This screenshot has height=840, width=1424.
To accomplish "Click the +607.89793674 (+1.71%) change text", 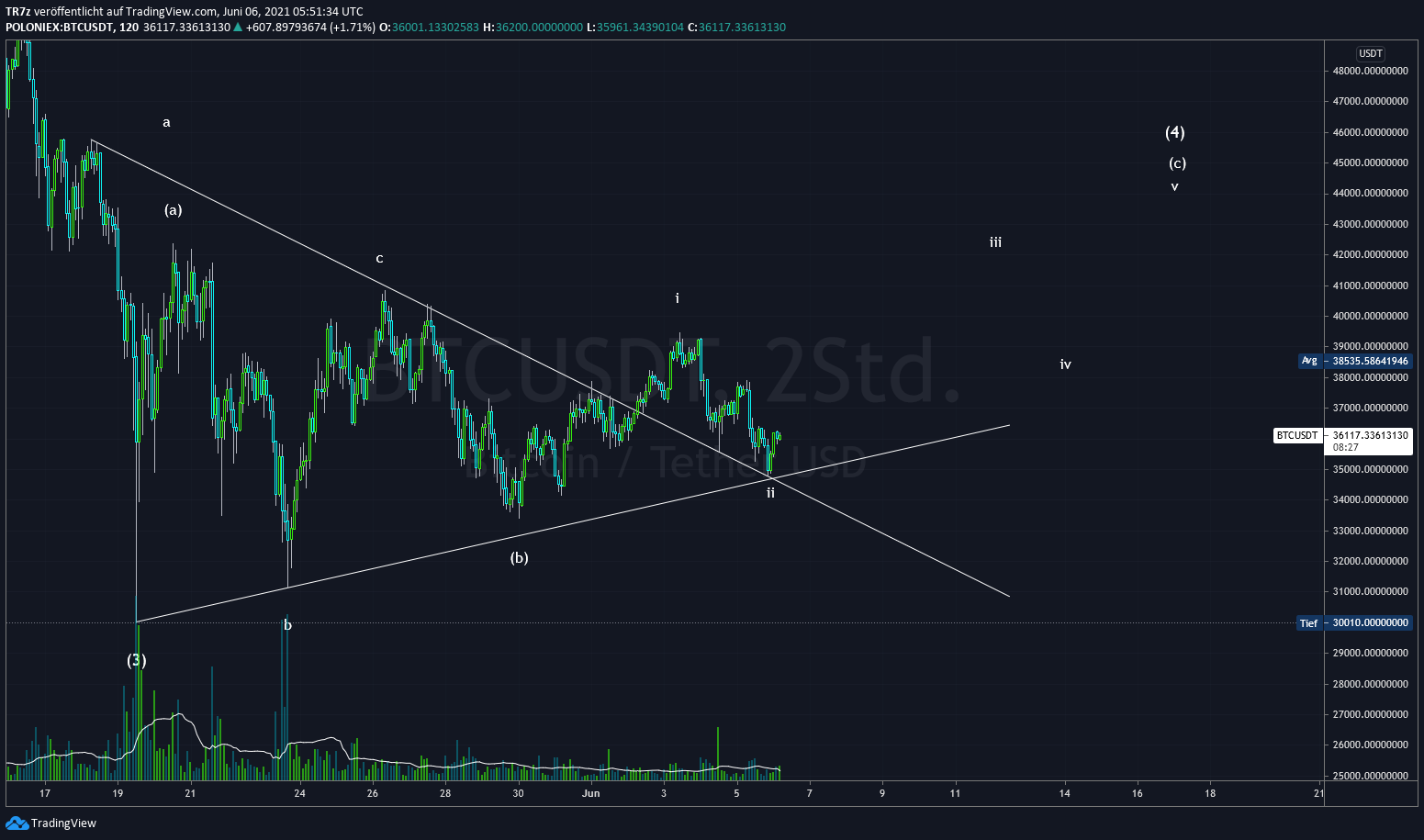I will [x=311, y=27].
